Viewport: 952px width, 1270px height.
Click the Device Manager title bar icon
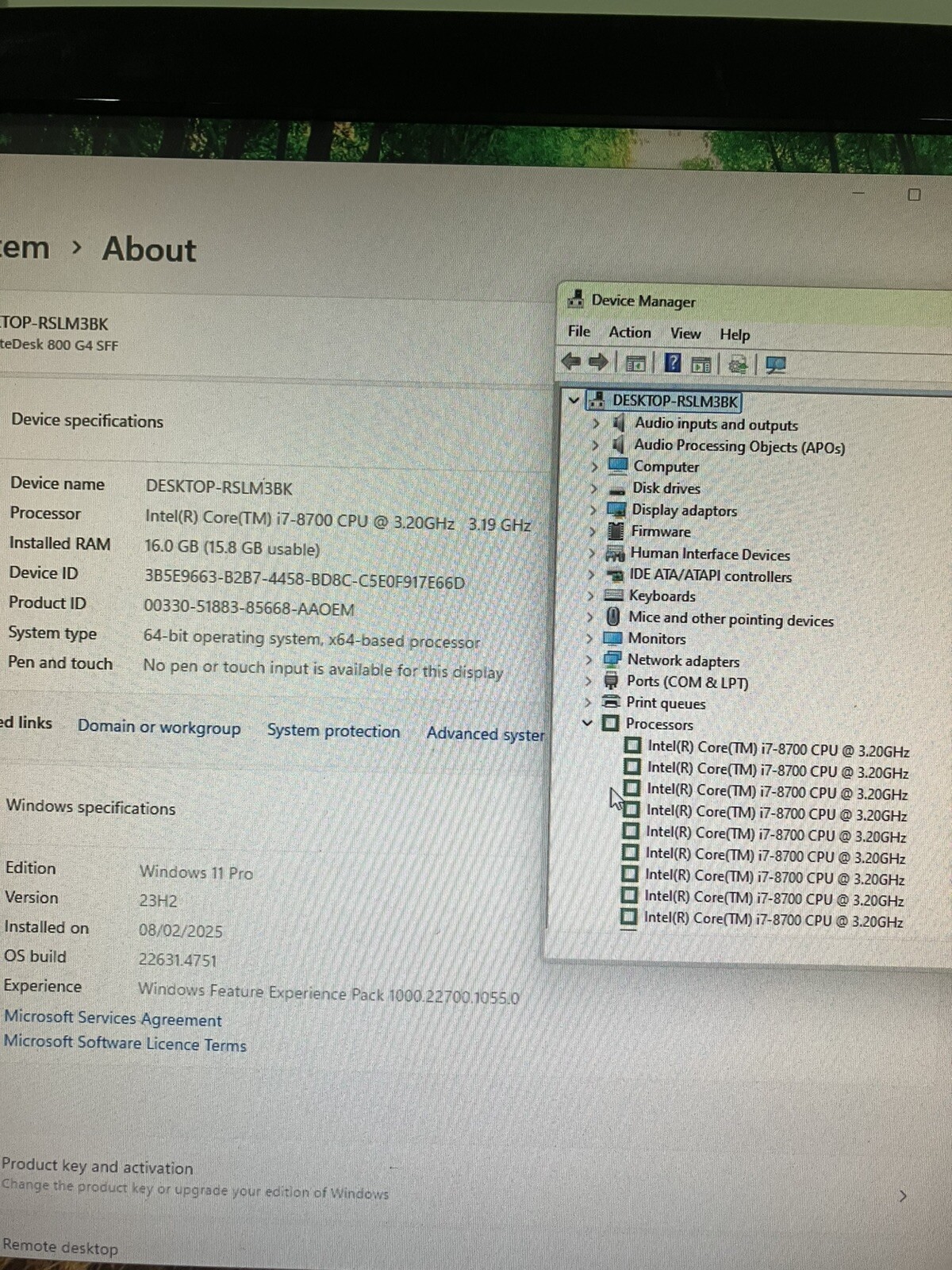click(x=576, y=299)
